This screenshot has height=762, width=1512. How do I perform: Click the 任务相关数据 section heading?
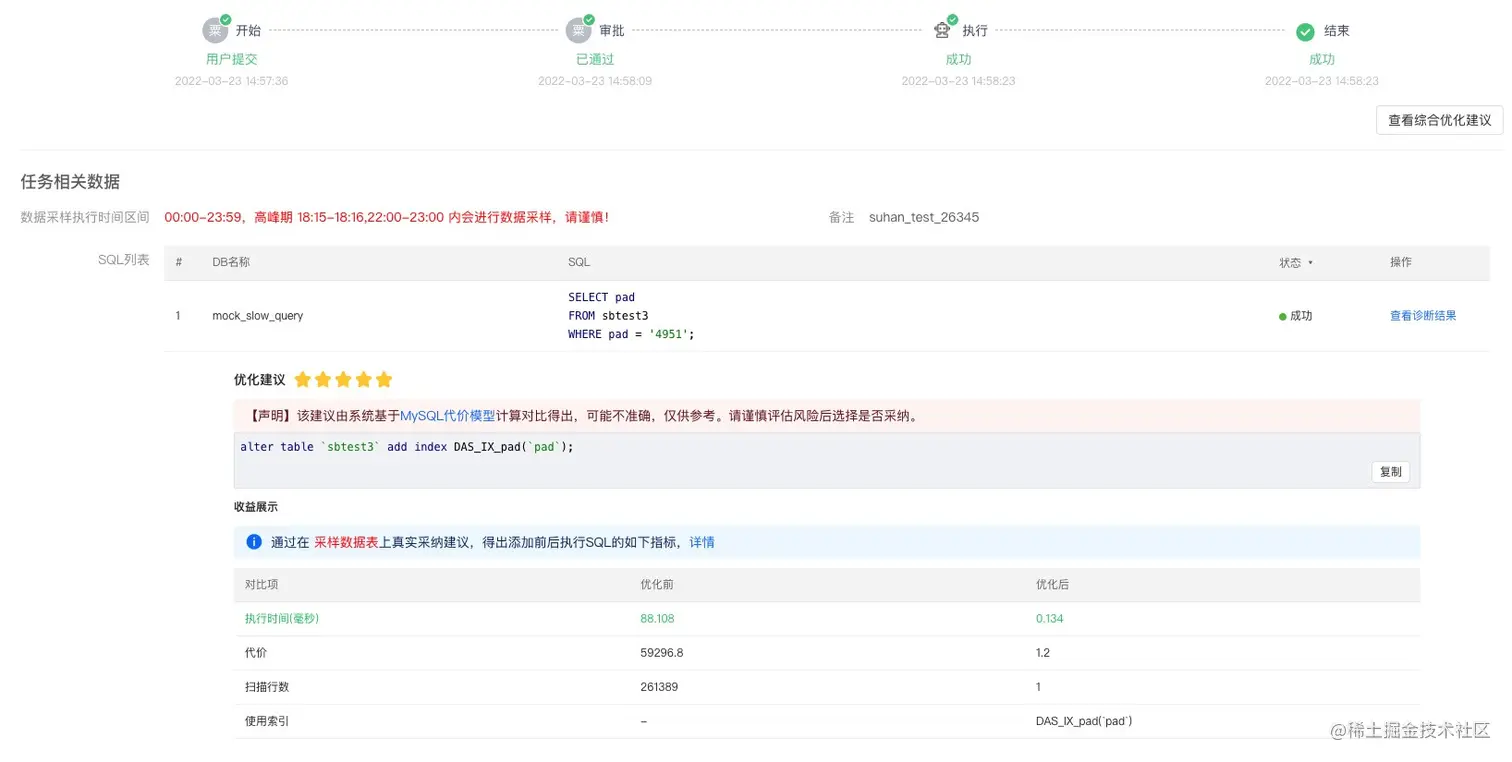(x=70, y=182)
